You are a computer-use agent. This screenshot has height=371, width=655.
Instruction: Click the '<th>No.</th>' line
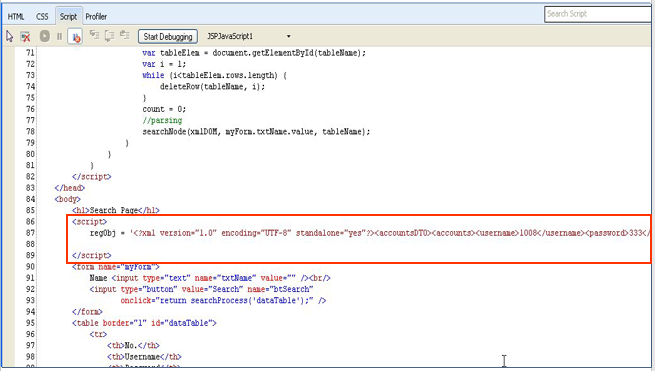[133, 346]
